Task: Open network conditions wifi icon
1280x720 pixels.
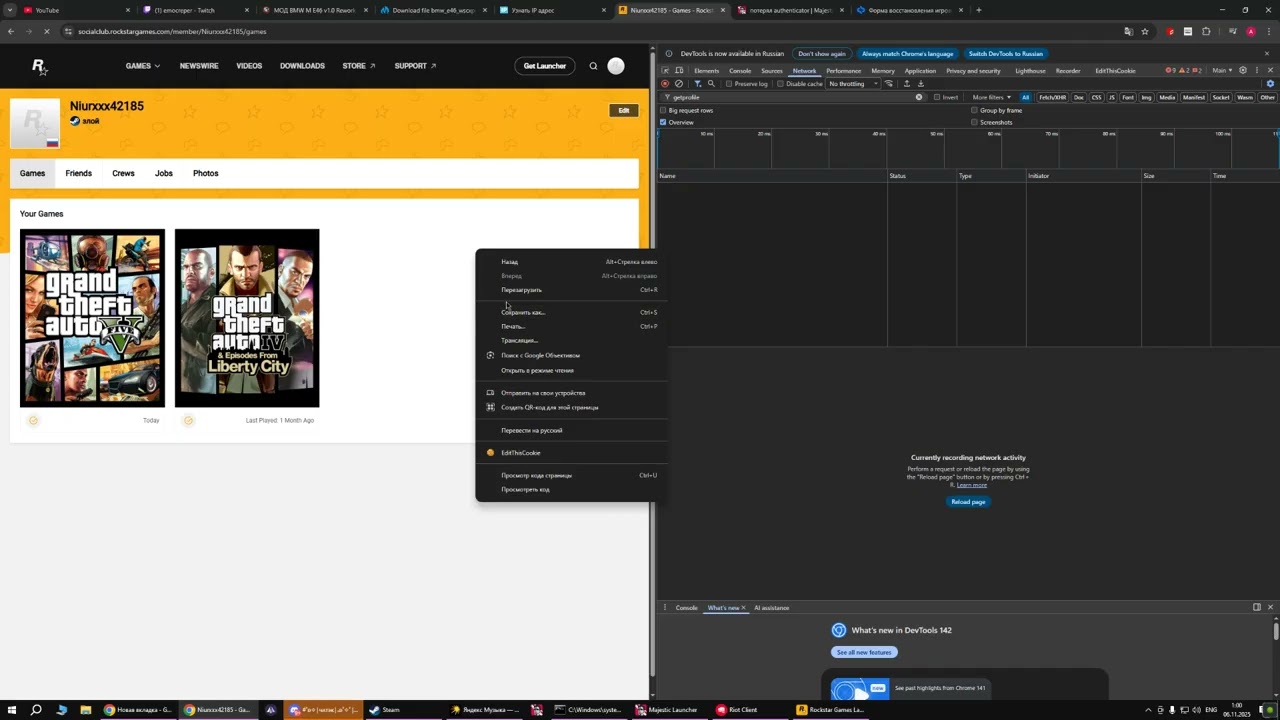Action: (889, 84)
